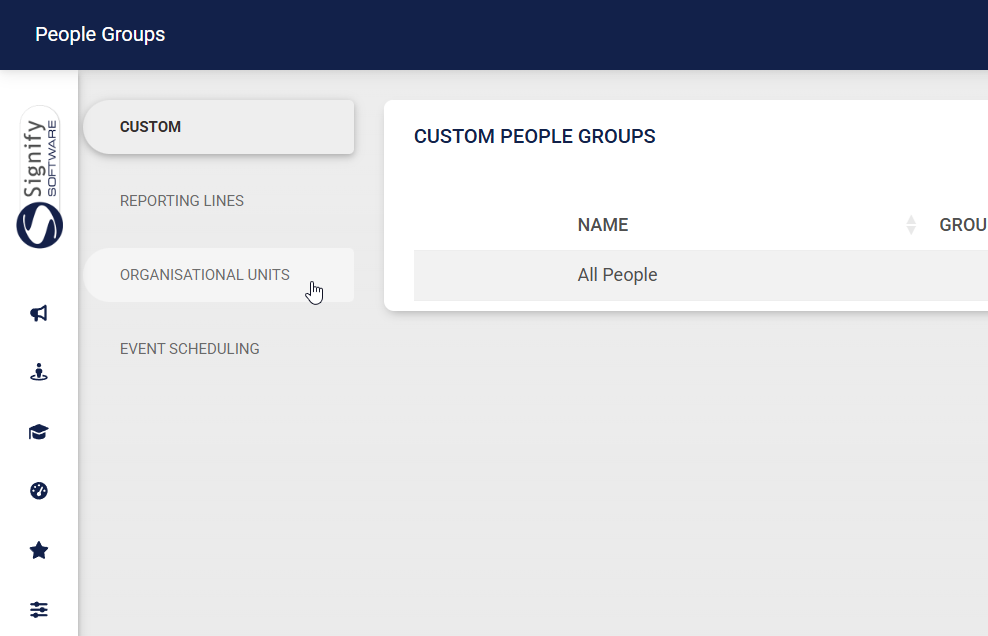
Task: Toggle descending sort on the NAME column
Action: click(x=911, y=230)
